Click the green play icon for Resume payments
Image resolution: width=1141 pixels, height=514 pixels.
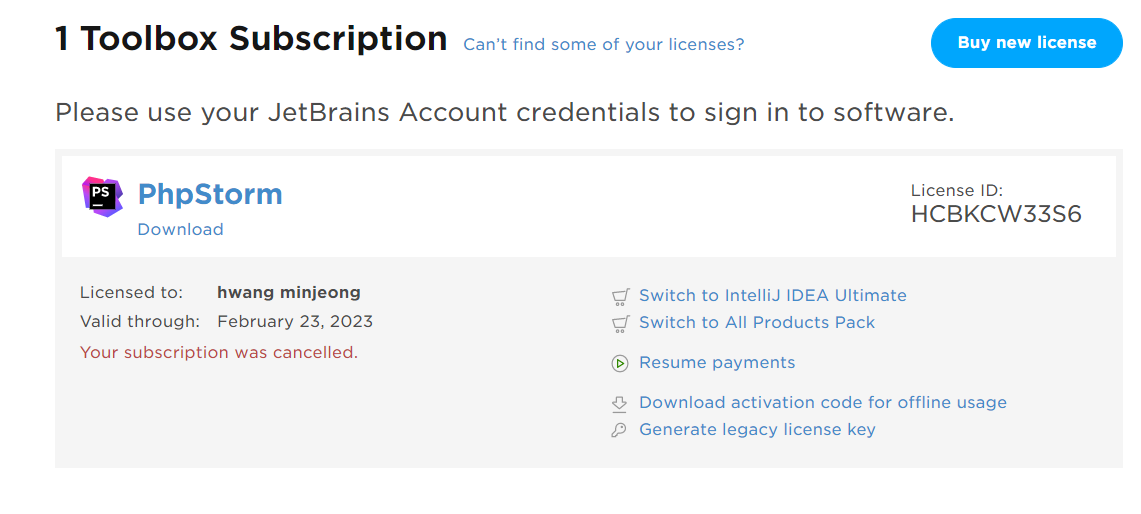point(620,363)
